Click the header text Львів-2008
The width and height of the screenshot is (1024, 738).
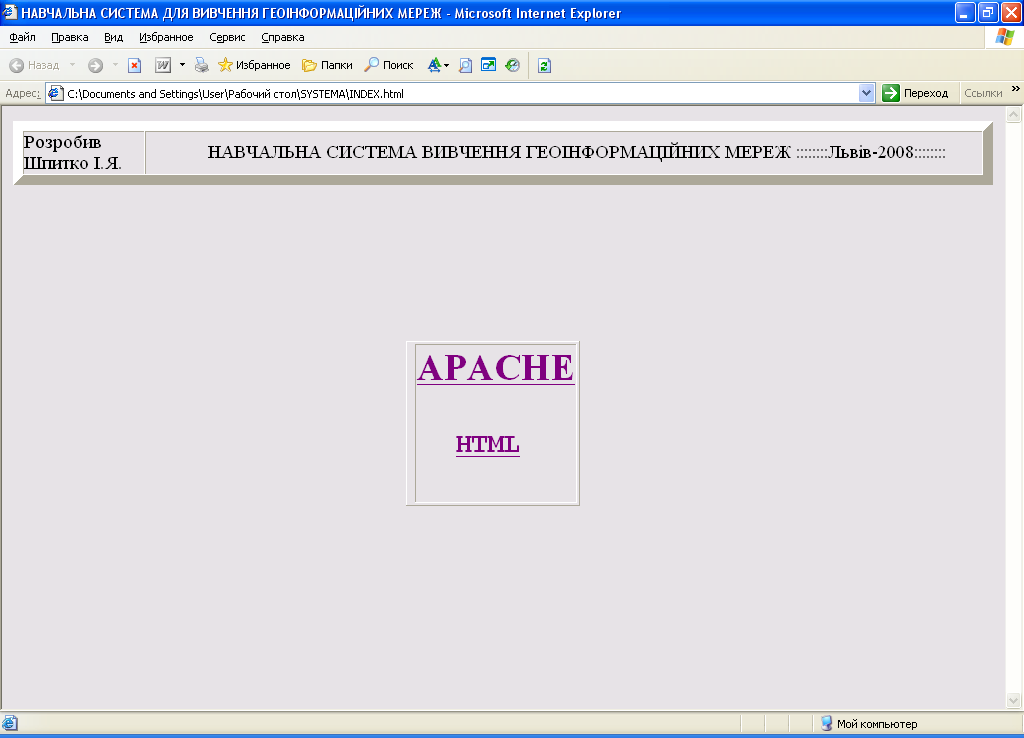click(871, 152)
